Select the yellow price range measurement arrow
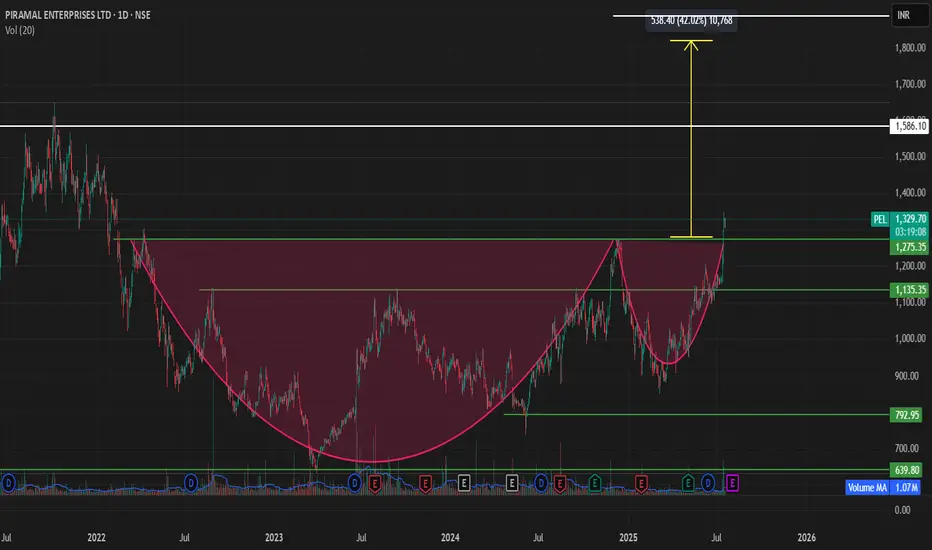The height and width of the screenshot is (550, 932). pyautogui.click(x=691, y=139)
